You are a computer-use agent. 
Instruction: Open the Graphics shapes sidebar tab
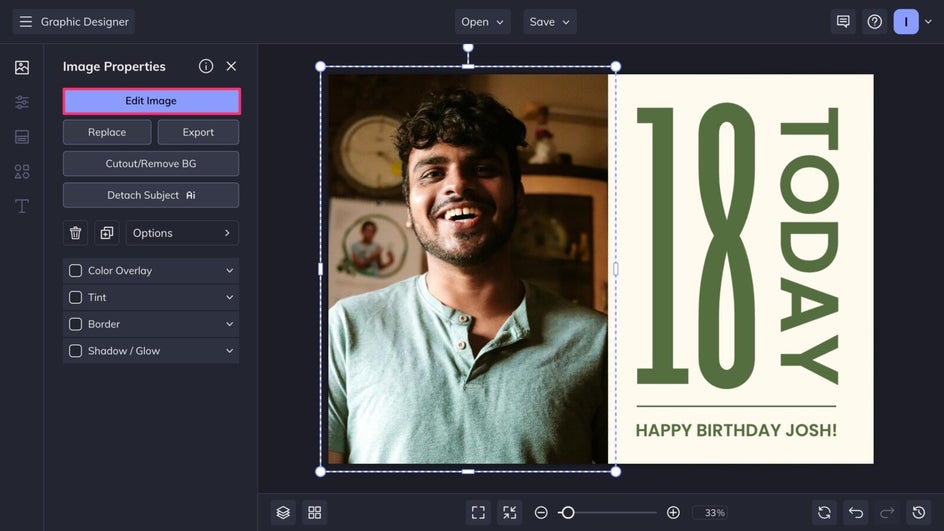pyautogui.click(x=22, y=172)
